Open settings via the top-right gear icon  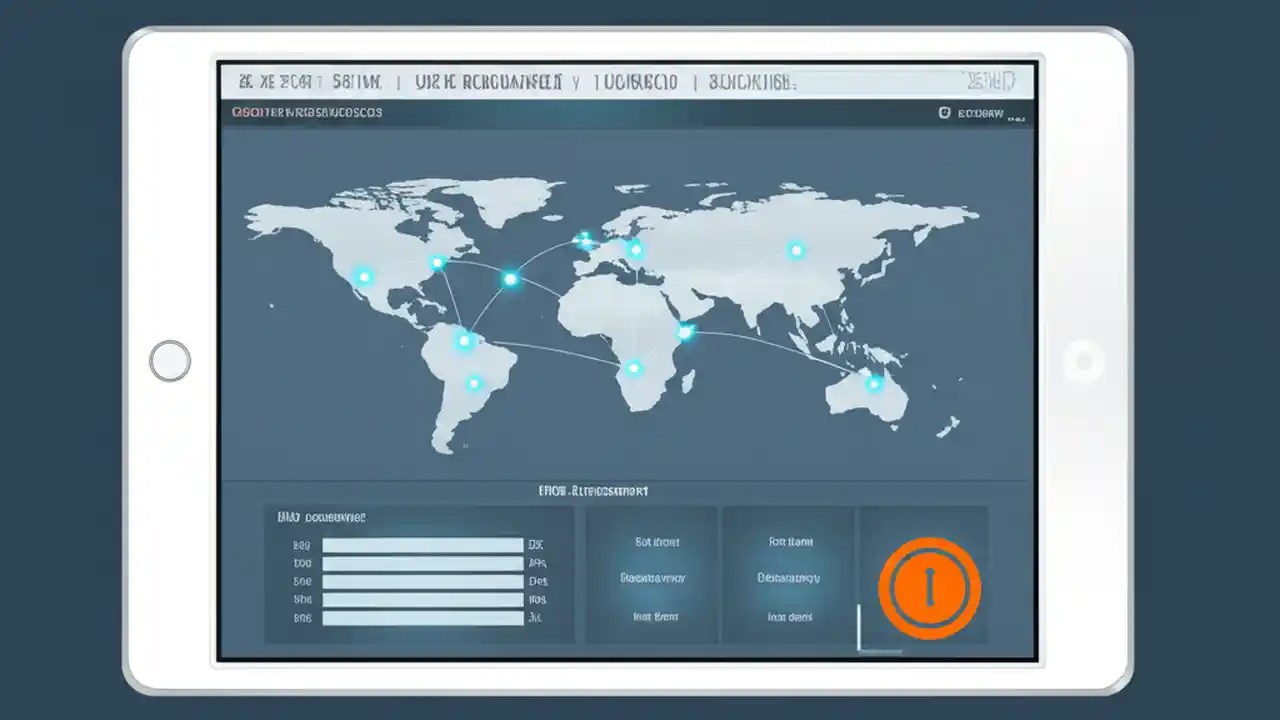945,112
